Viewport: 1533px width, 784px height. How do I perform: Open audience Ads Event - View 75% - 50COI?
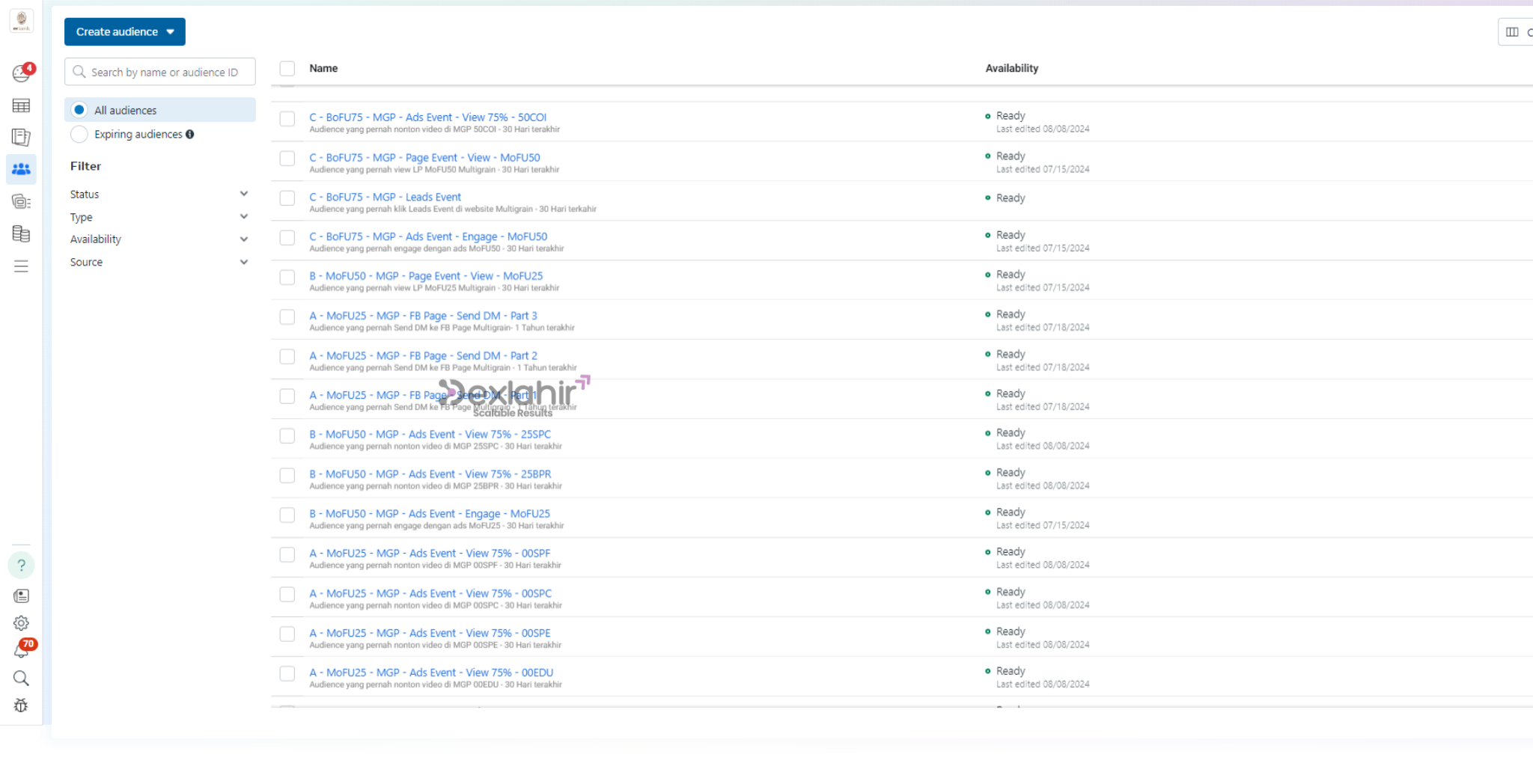(427, 117)
